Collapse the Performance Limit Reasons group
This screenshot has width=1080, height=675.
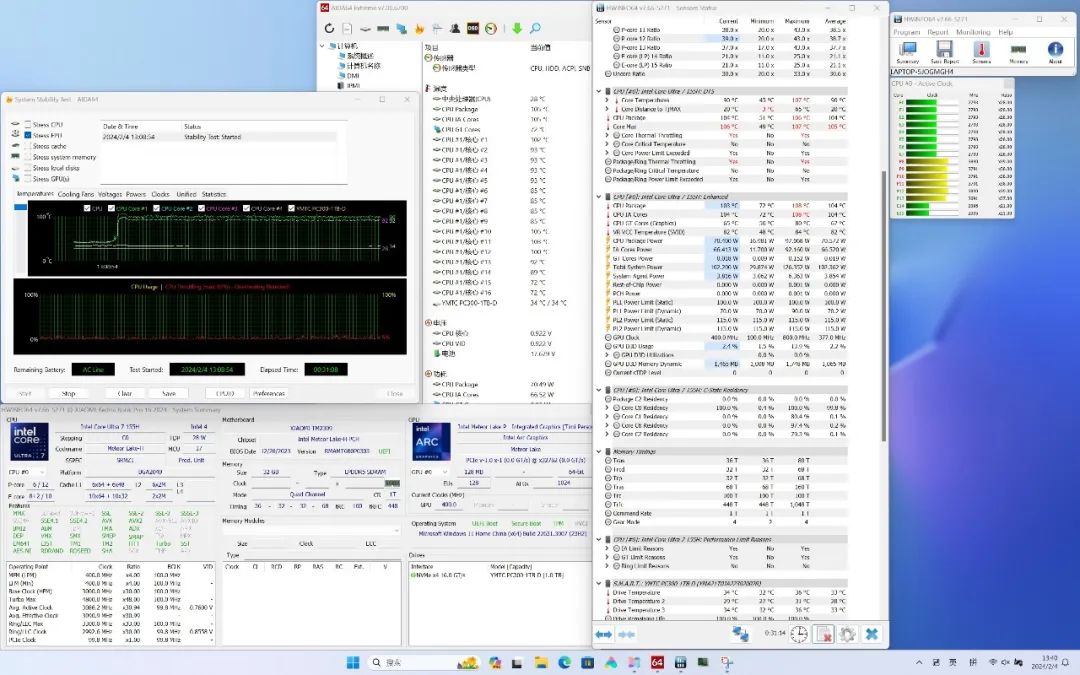click(x=598, y=539)
